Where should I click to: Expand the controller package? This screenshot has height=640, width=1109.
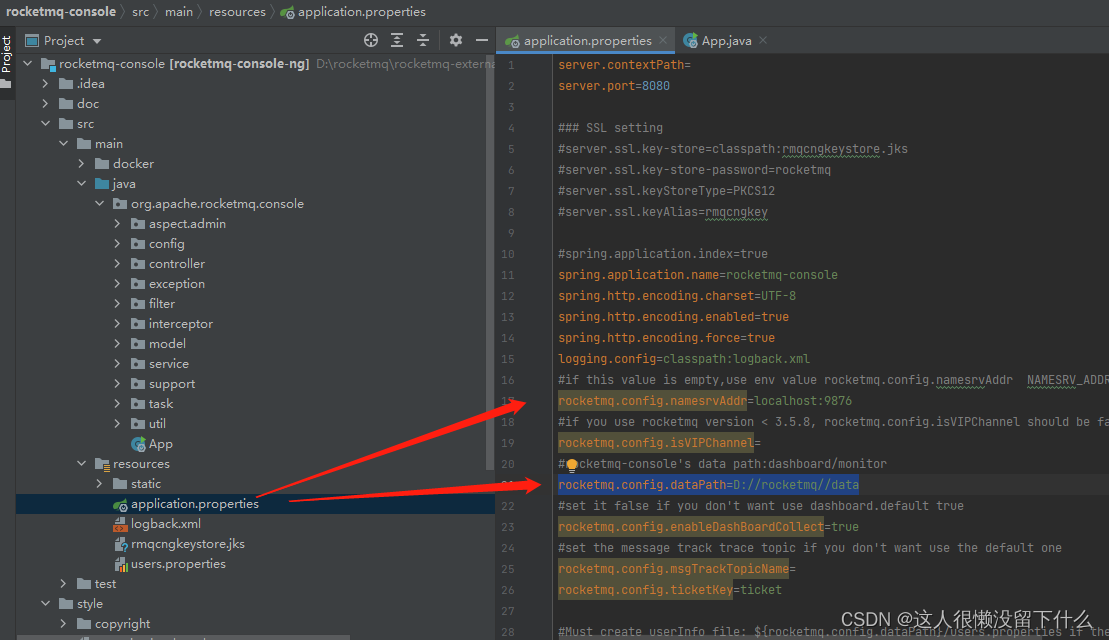click(118, 264)
